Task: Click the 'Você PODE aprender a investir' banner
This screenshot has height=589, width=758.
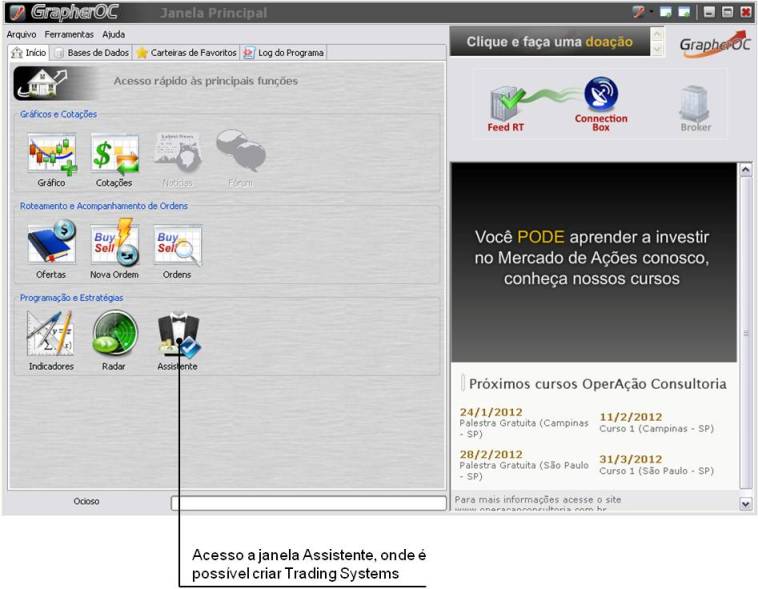Action: (x=594, y=262)
